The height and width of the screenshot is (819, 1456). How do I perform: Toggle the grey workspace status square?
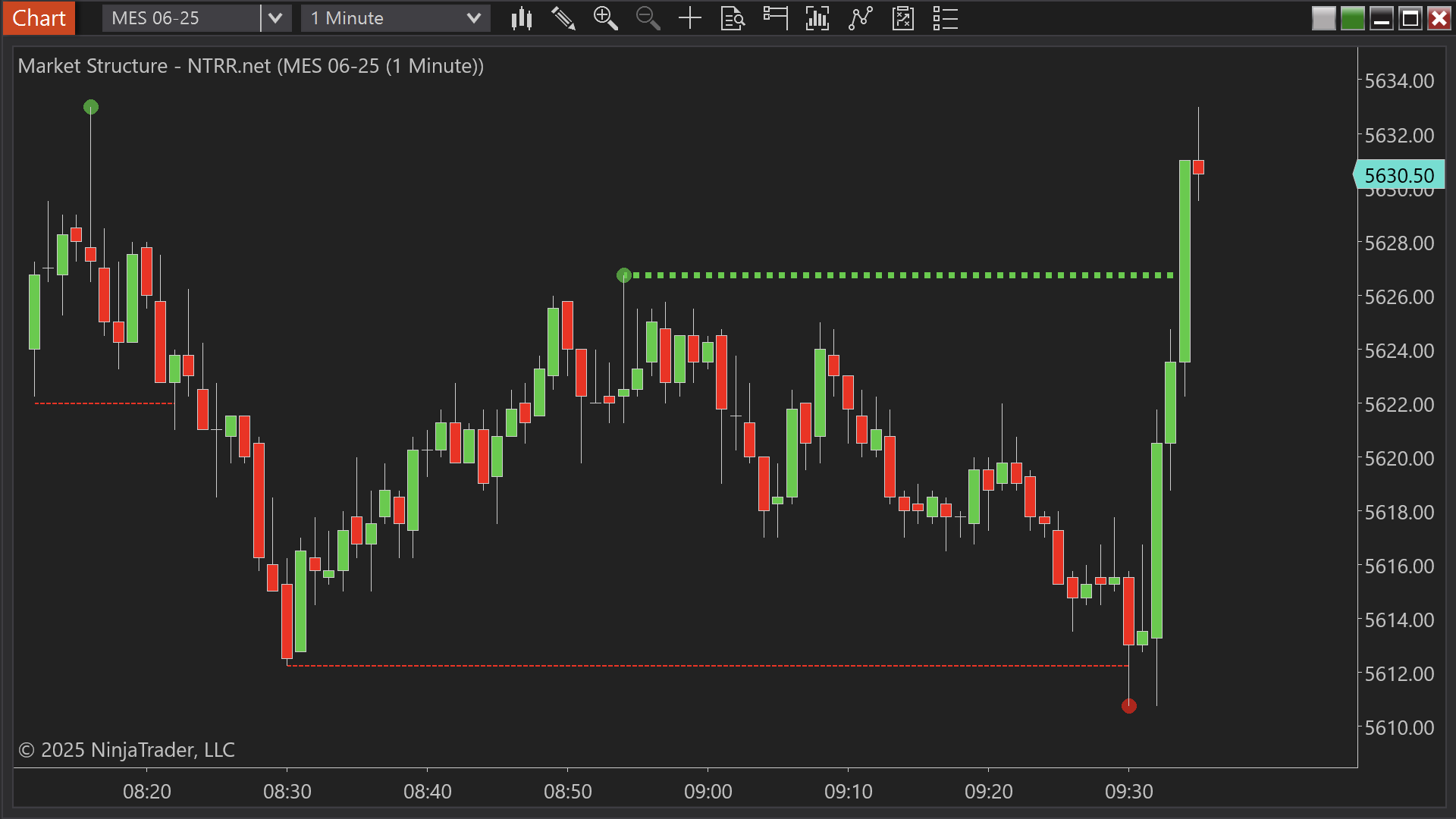(1323, 18)
